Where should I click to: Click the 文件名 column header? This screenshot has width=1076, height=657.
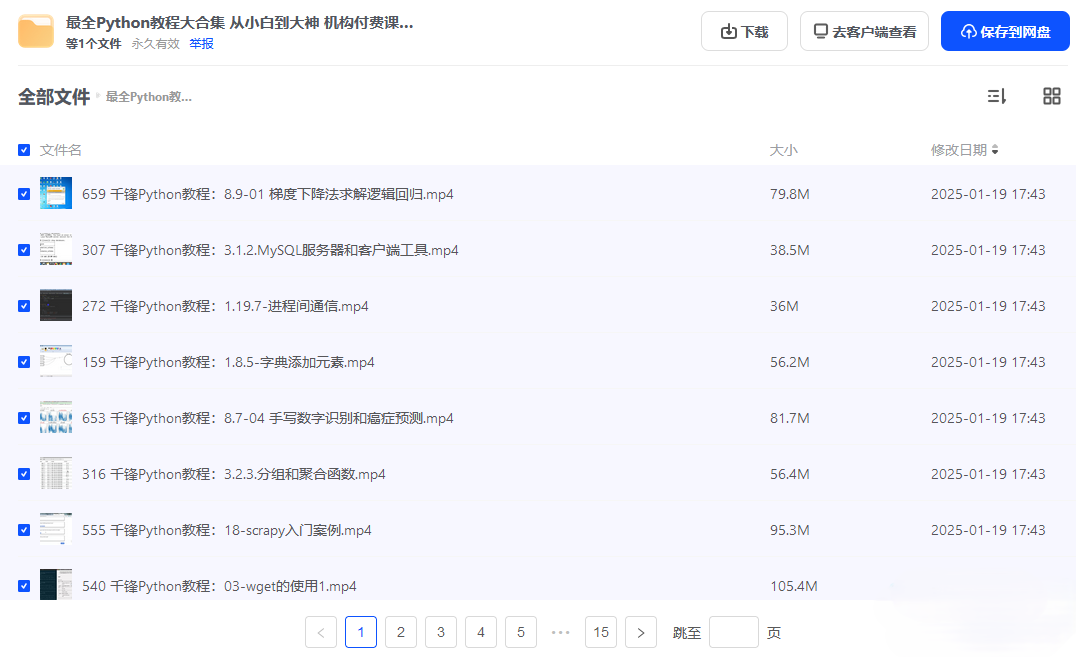[60, 150]
